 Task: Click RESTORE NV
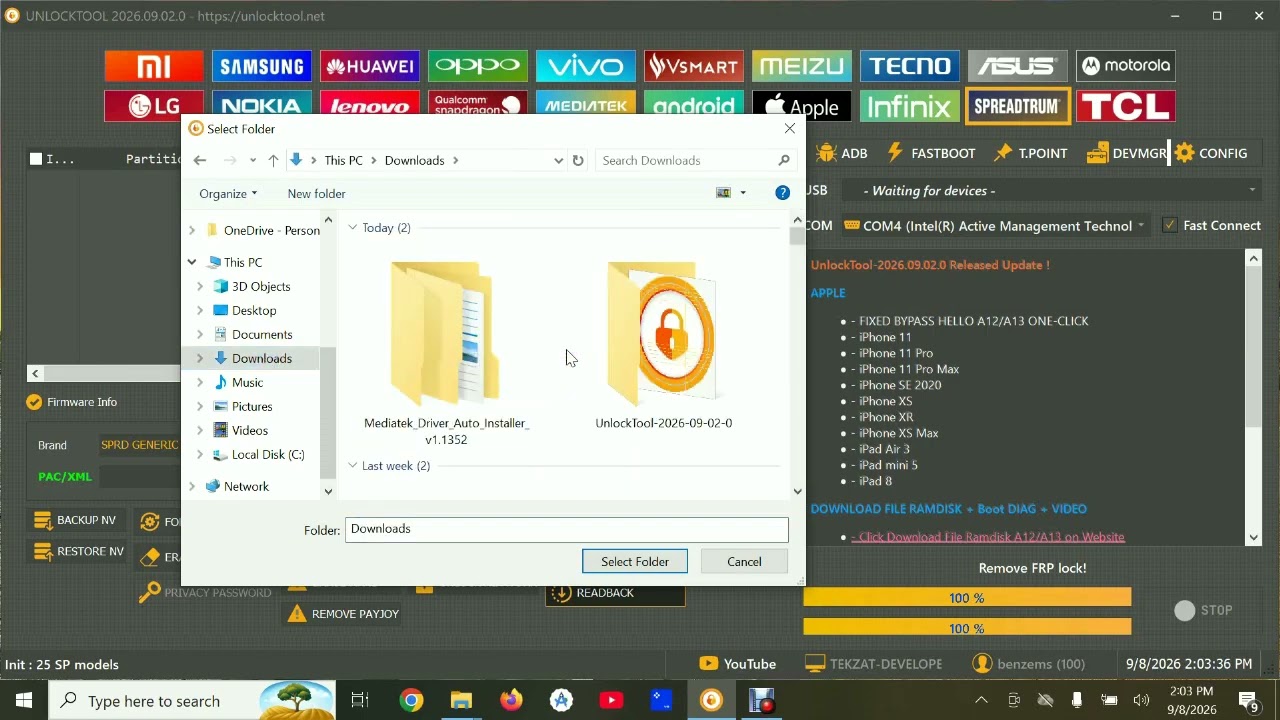[x=78, y=551]
